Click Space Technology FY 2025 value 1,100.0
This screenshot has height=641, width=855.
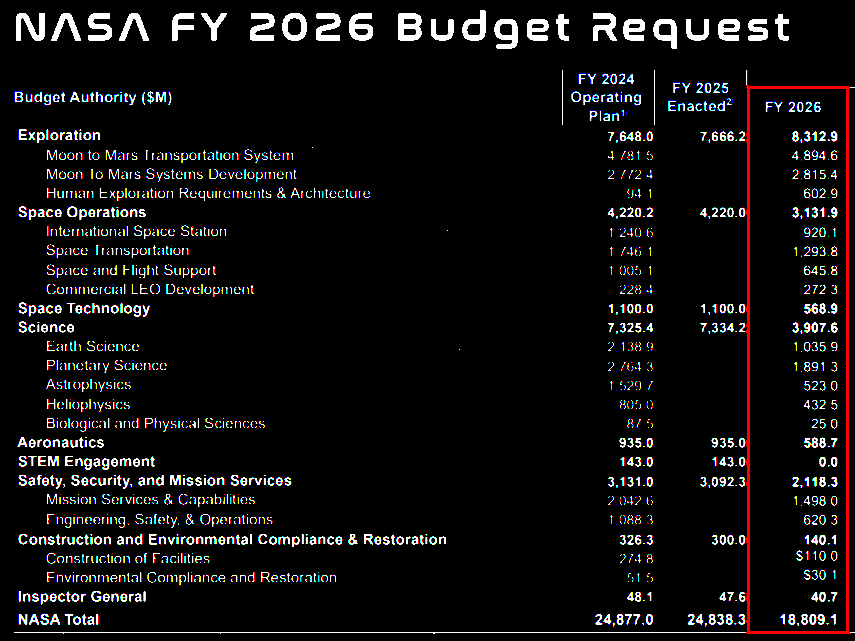[723, 309]
